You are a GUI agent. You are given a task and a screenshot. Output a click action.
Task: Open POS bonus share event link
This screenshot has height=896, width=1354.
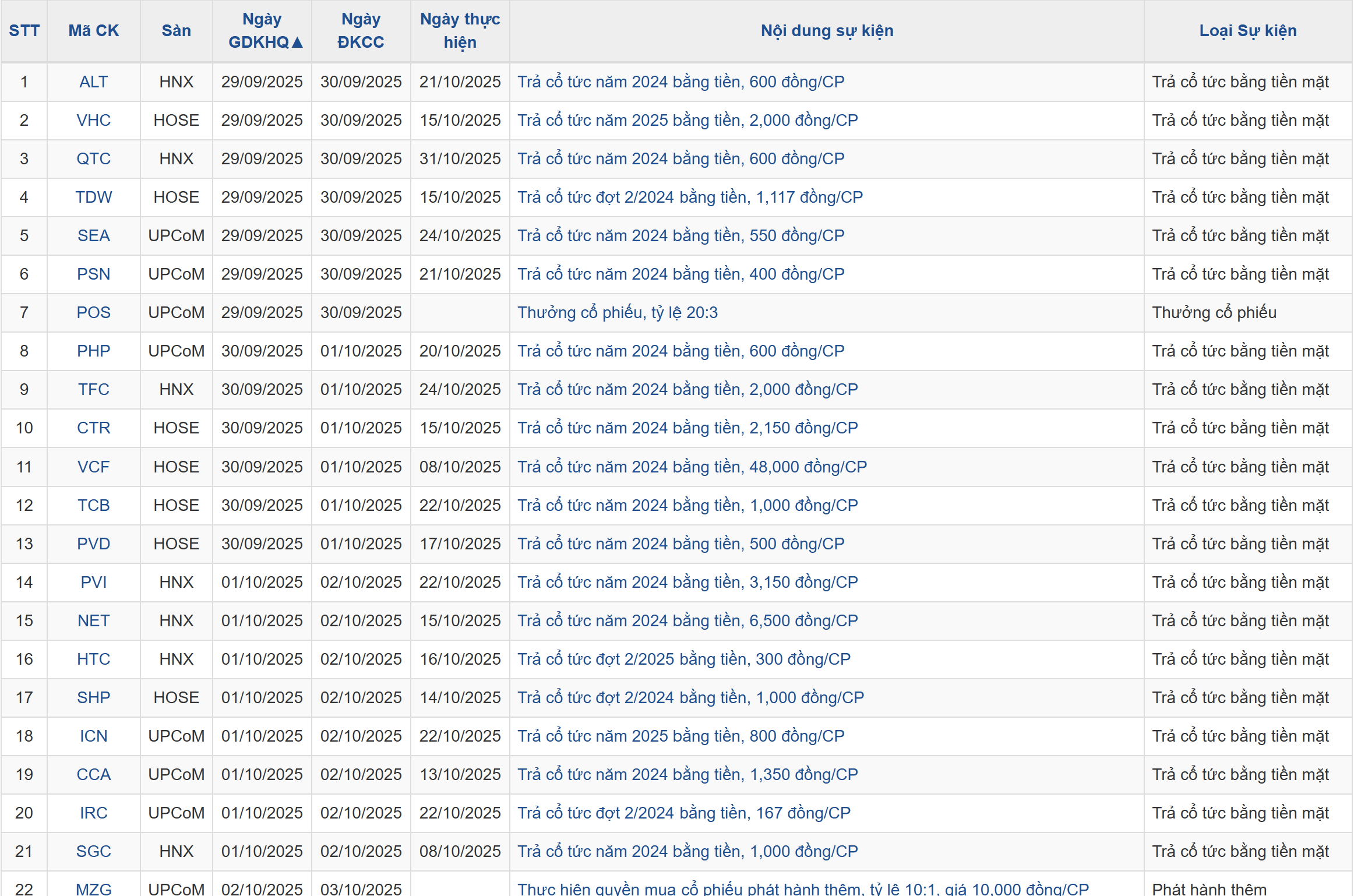coord(617,313)
